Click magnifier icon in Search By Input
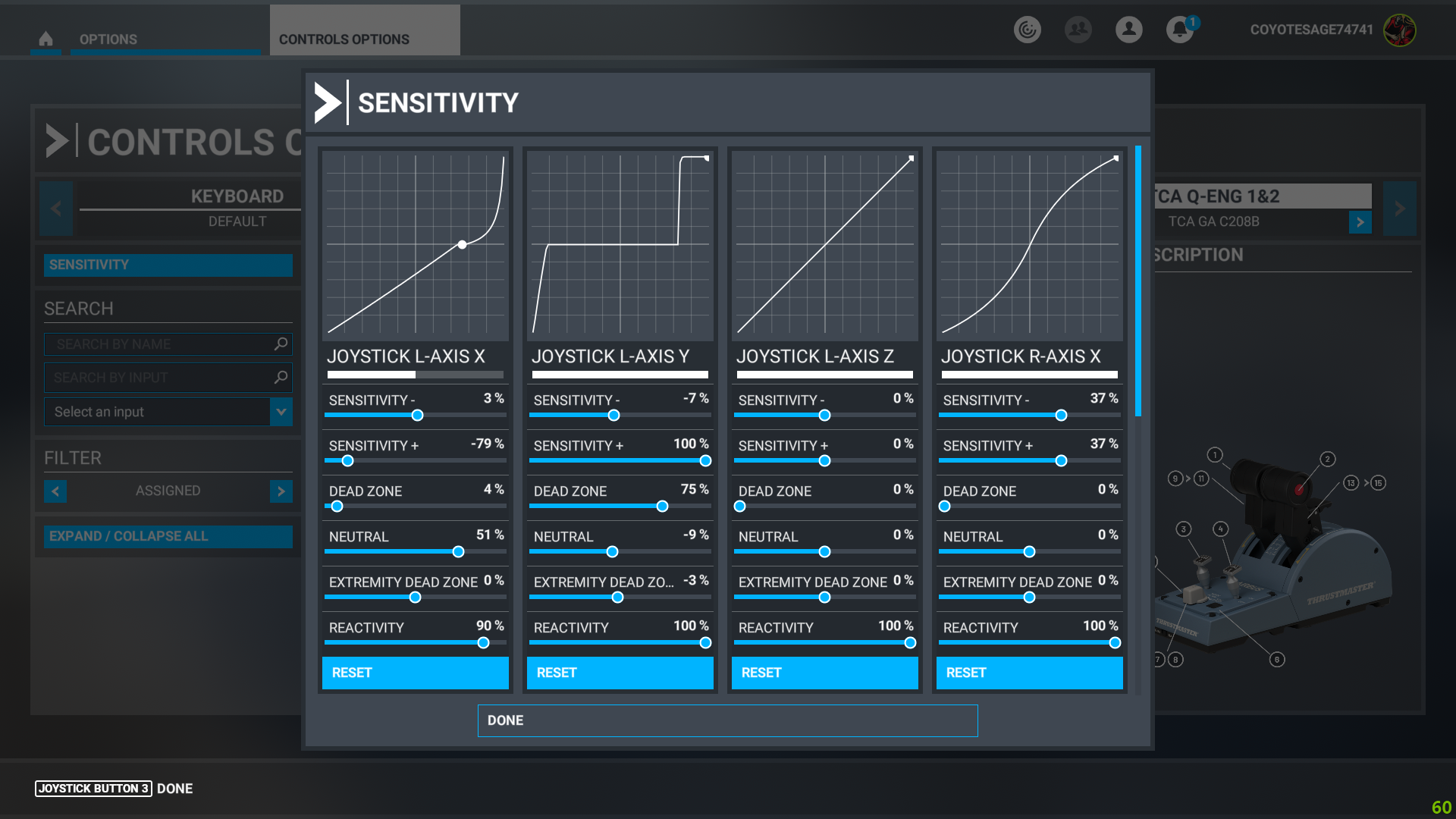The width and height of the screenshot is (1456, 819). pos(281,377)
